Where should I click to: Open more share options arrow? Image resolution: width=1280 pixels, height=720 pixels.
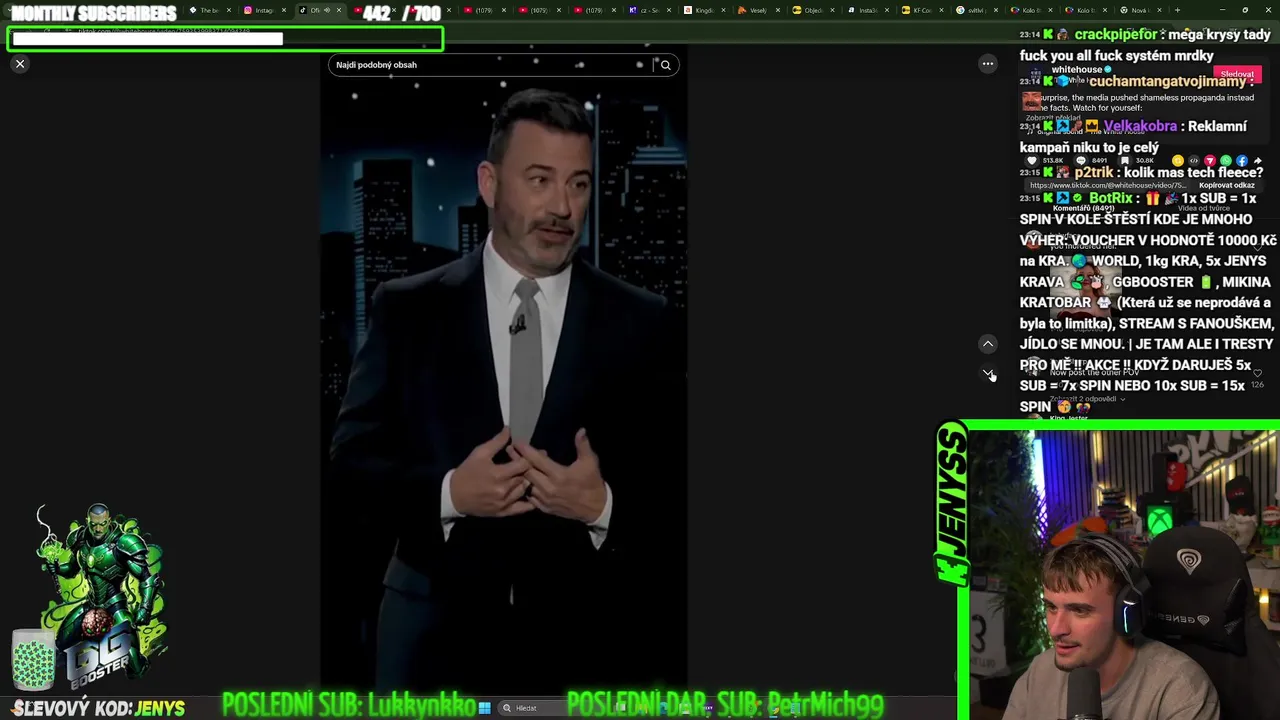[x=1258, y=161]
